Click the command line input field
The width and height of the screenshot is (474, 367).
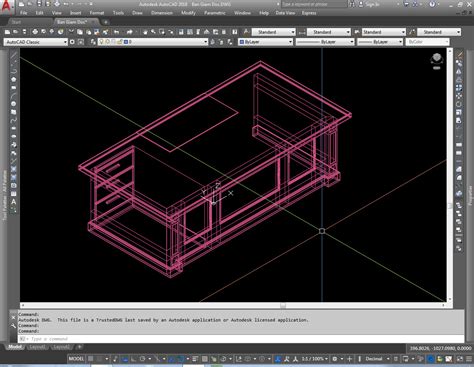(x=241, y=339)
